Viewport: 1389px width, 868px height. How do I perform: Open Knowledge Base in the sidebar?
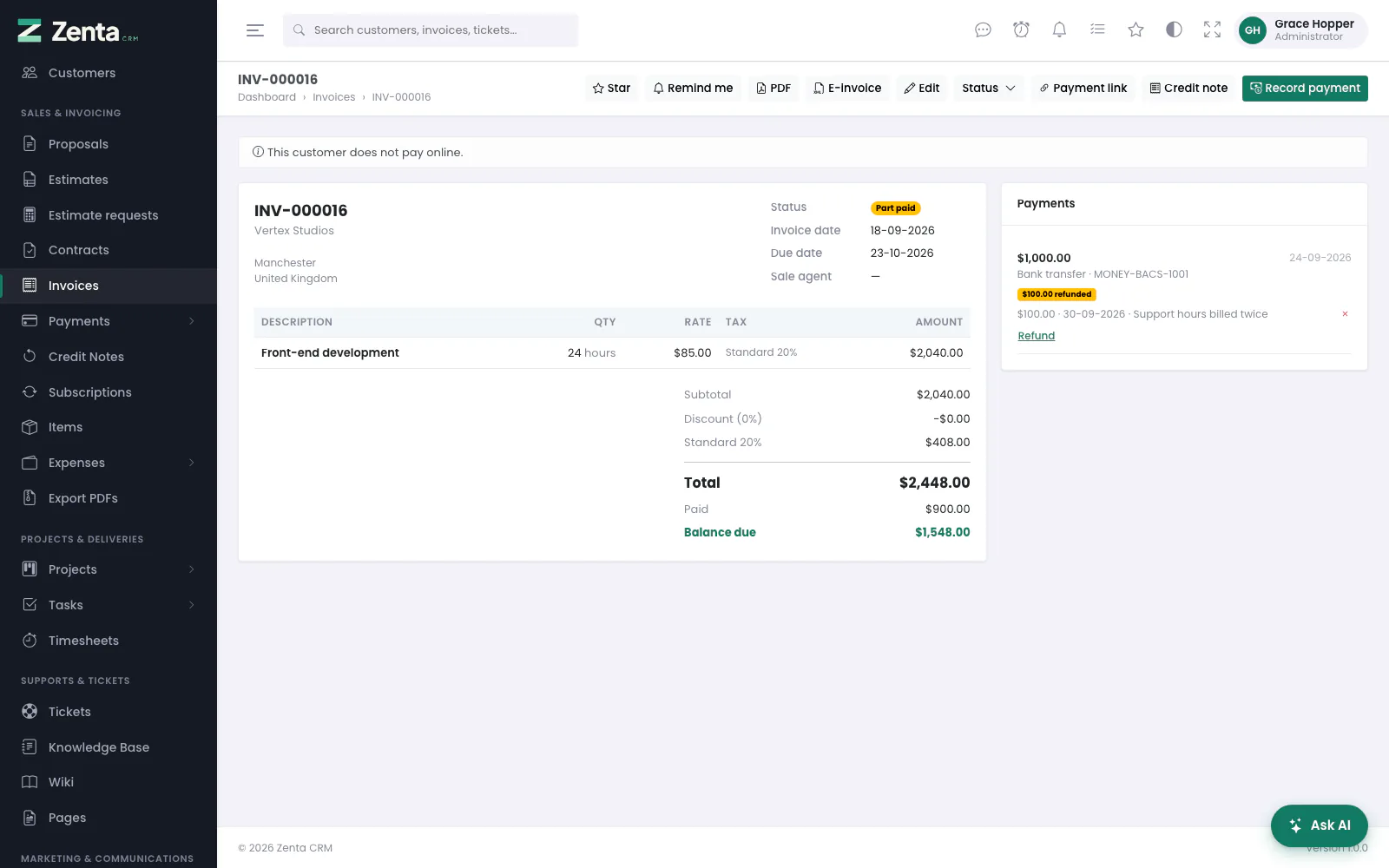click(109, 747)
